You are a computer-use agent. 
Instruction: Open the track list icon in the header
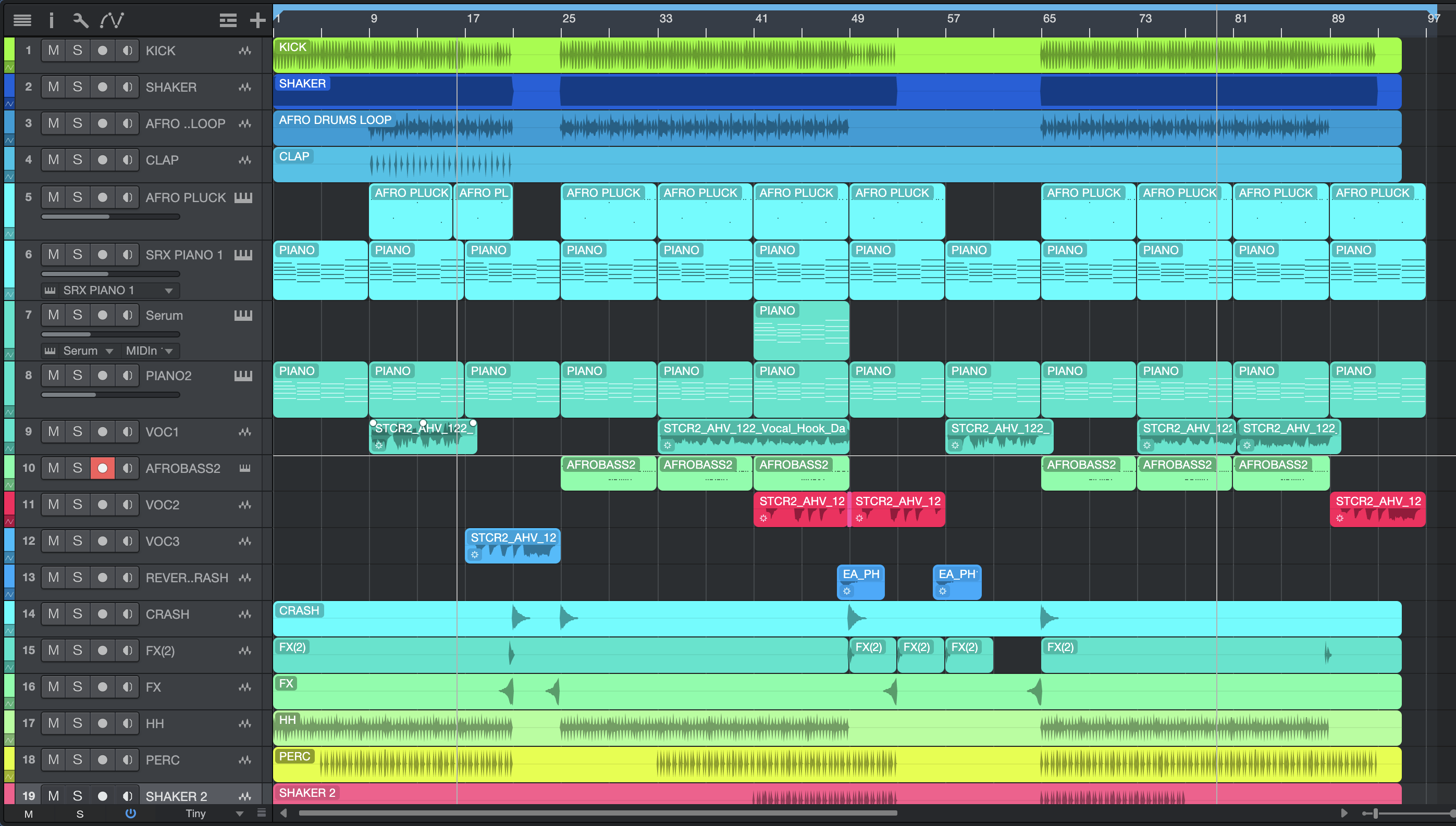(x=22, y=20)
